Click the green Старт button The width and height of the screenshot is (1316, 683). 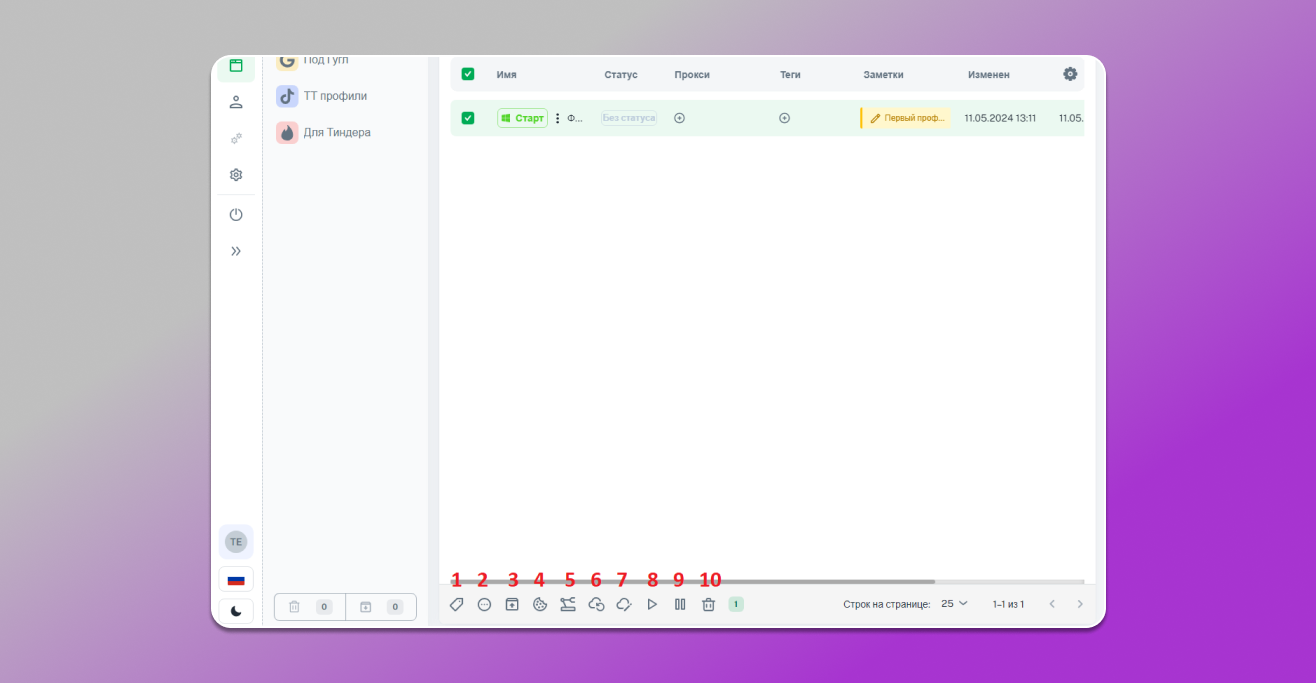522,118
